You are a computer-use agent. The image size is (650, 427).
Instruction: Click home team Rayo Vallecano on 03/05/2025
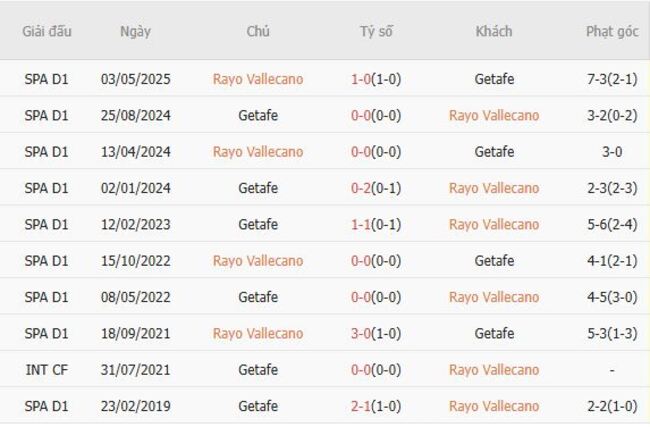point(258,79)
